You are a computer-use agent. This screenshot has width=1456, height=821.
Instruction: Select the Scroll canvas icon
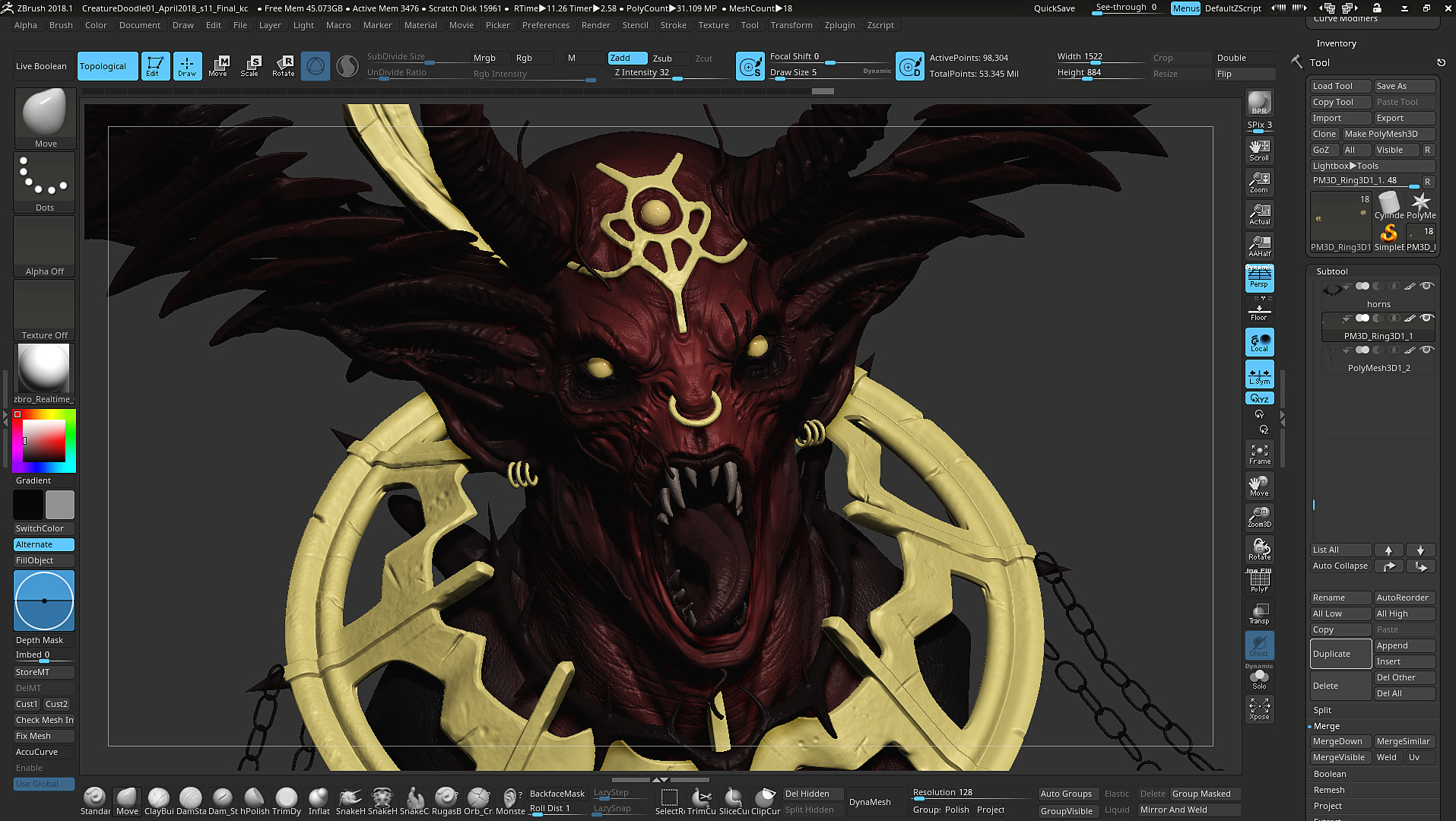point(1259,150)
